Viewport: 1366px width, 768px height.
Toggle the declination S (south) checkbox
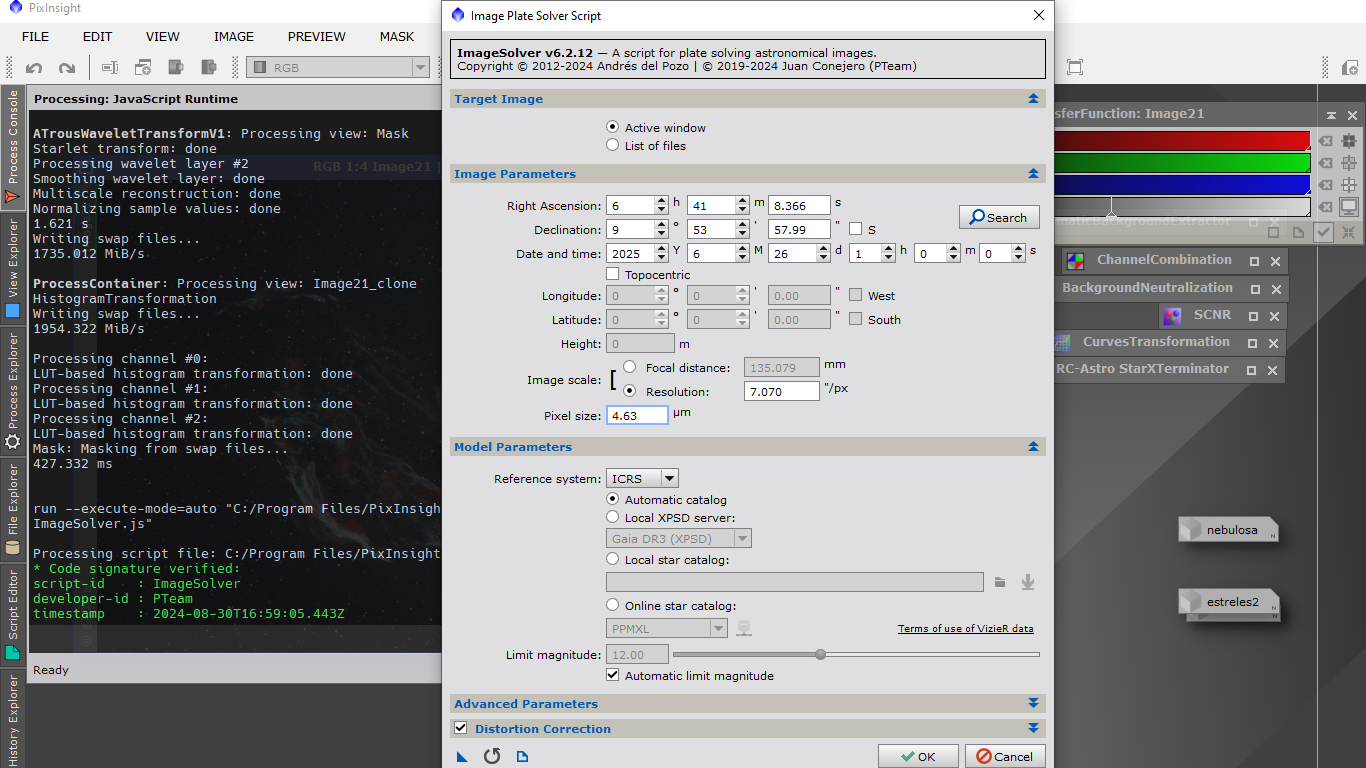point(855,230)
